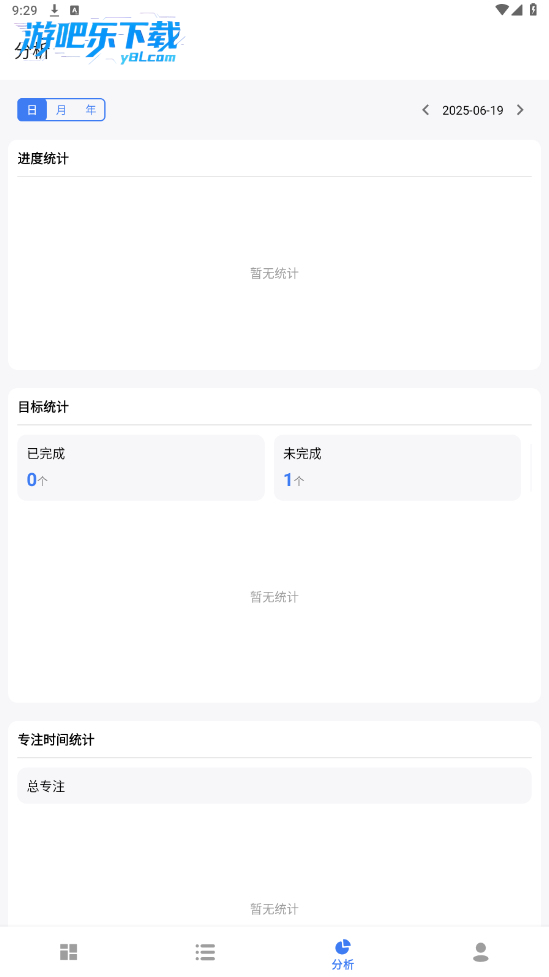
Task: Open the profile person icon
Action: point(480,951)
